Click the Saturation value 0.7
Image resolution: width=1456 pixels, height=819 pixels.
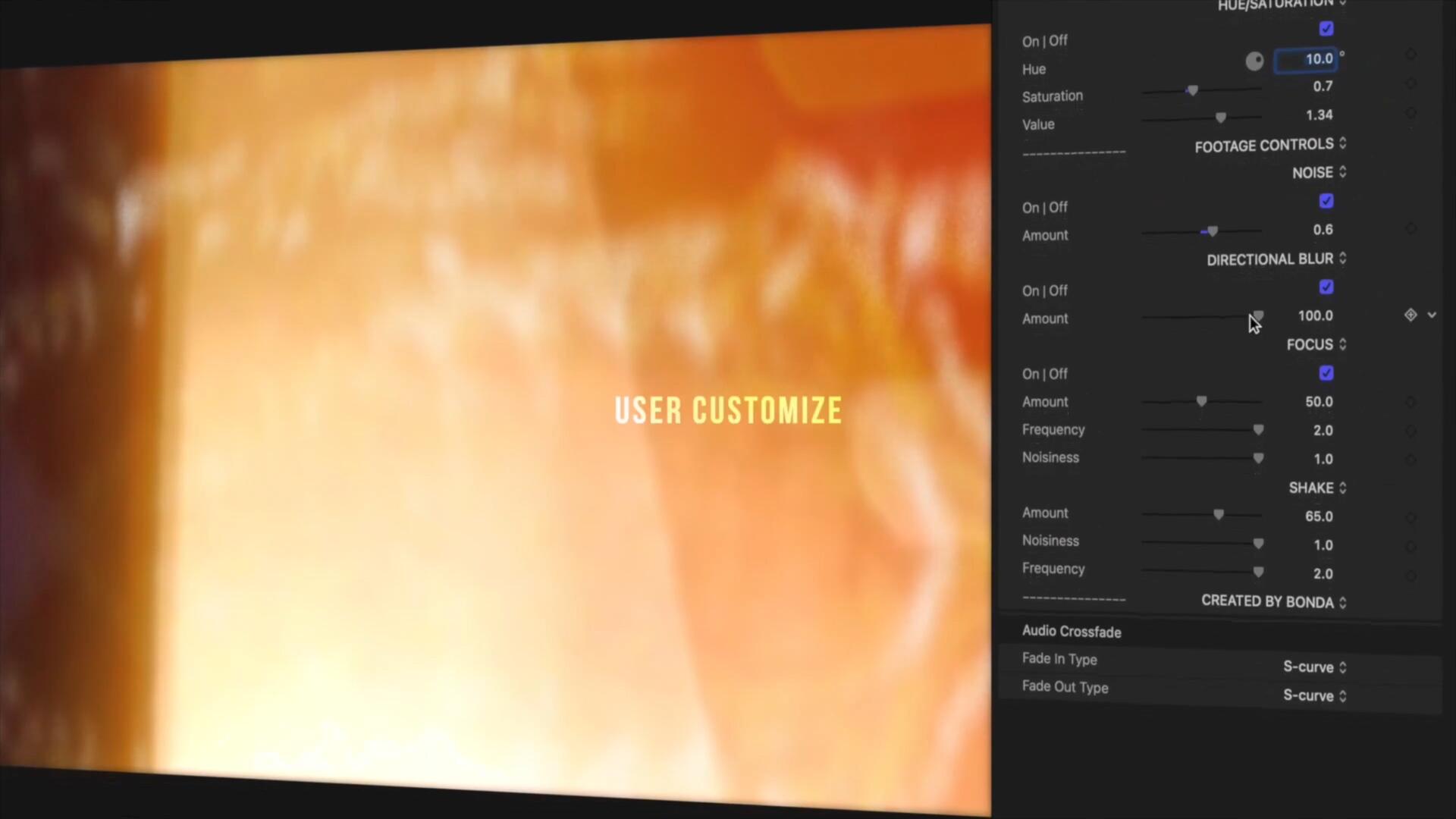tap(1323, 86)
